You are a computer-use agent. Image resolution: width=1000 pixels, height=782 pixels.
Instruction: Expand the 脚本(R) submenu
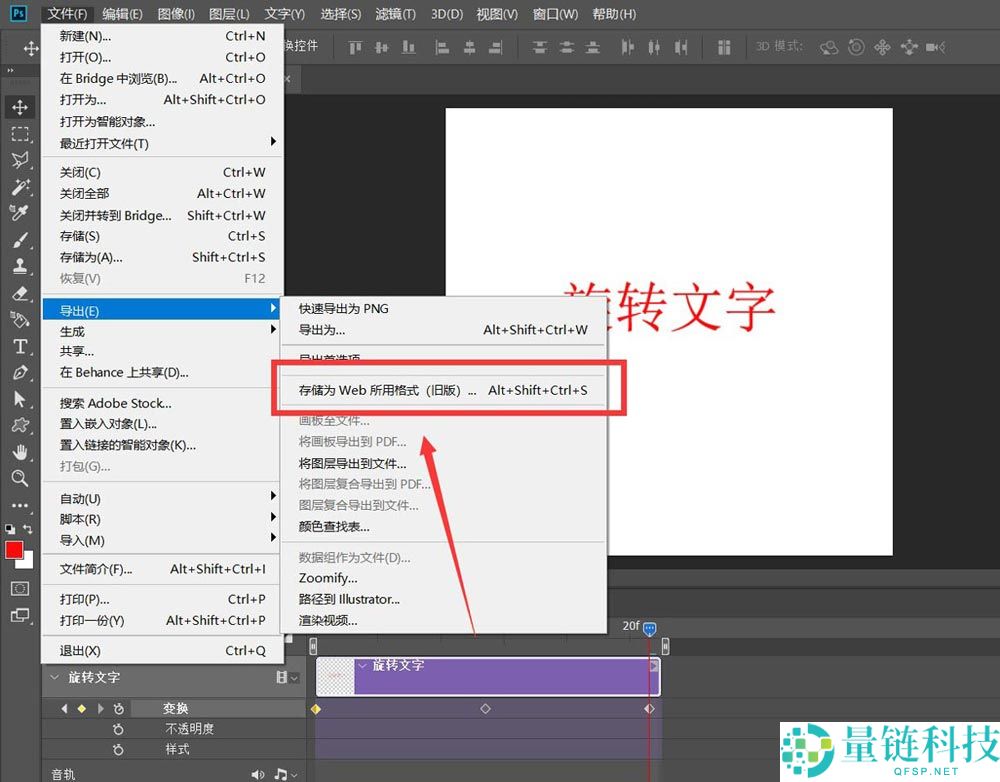[160, 519]
